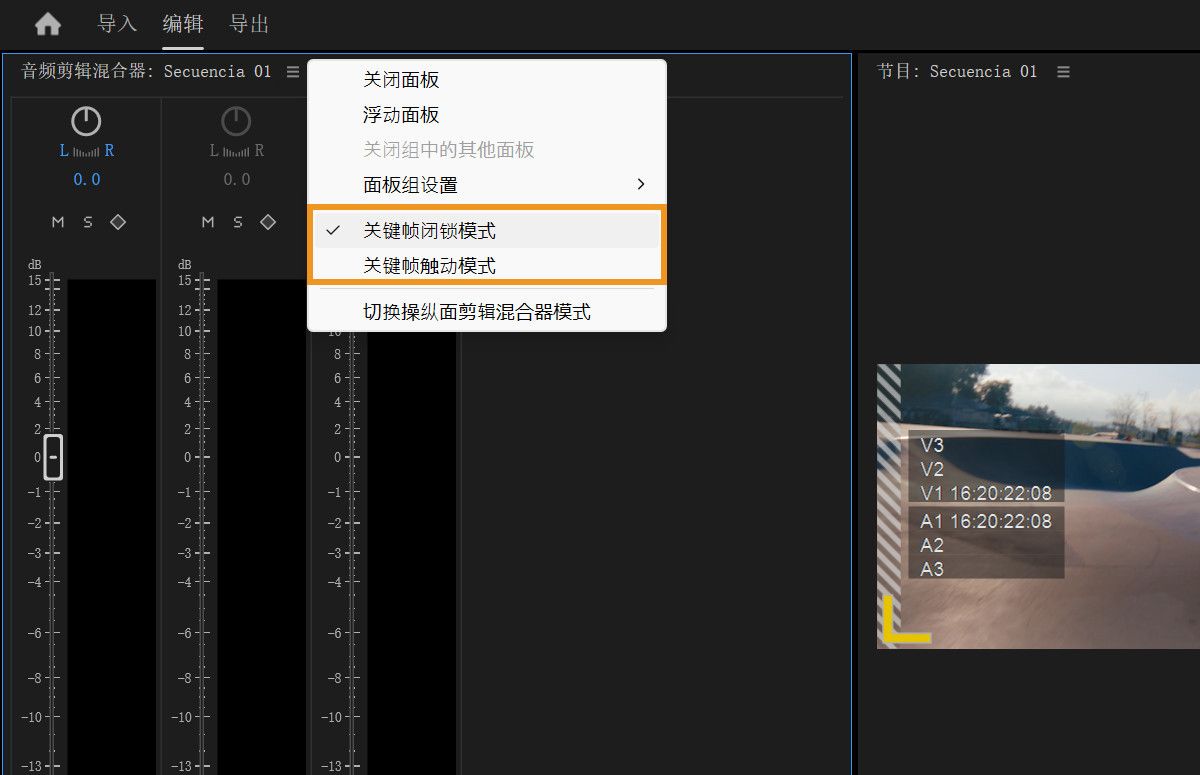Click the L/R pan indicator of first channel
The height and width of the screenshot is (775, 1200).
(x=86, y=151)
